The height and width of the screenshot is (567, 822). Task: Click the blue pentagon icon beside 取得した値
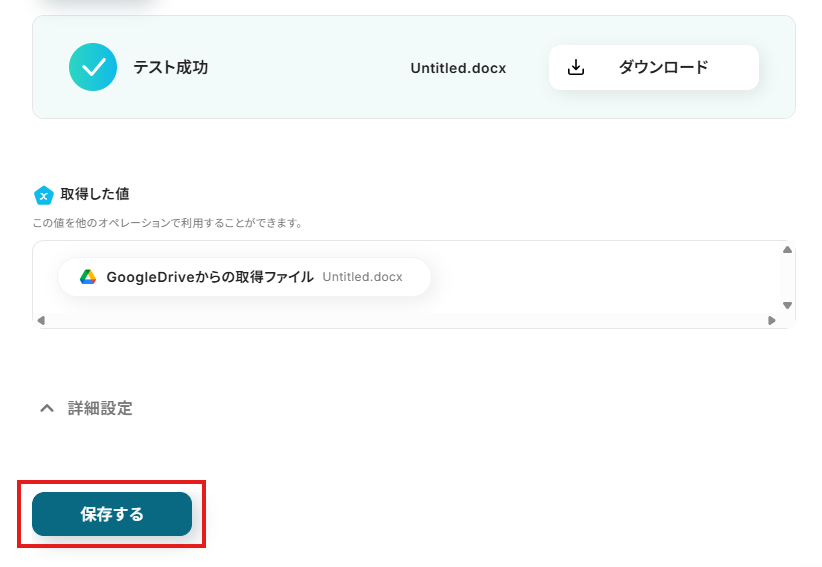pos(44,195)
